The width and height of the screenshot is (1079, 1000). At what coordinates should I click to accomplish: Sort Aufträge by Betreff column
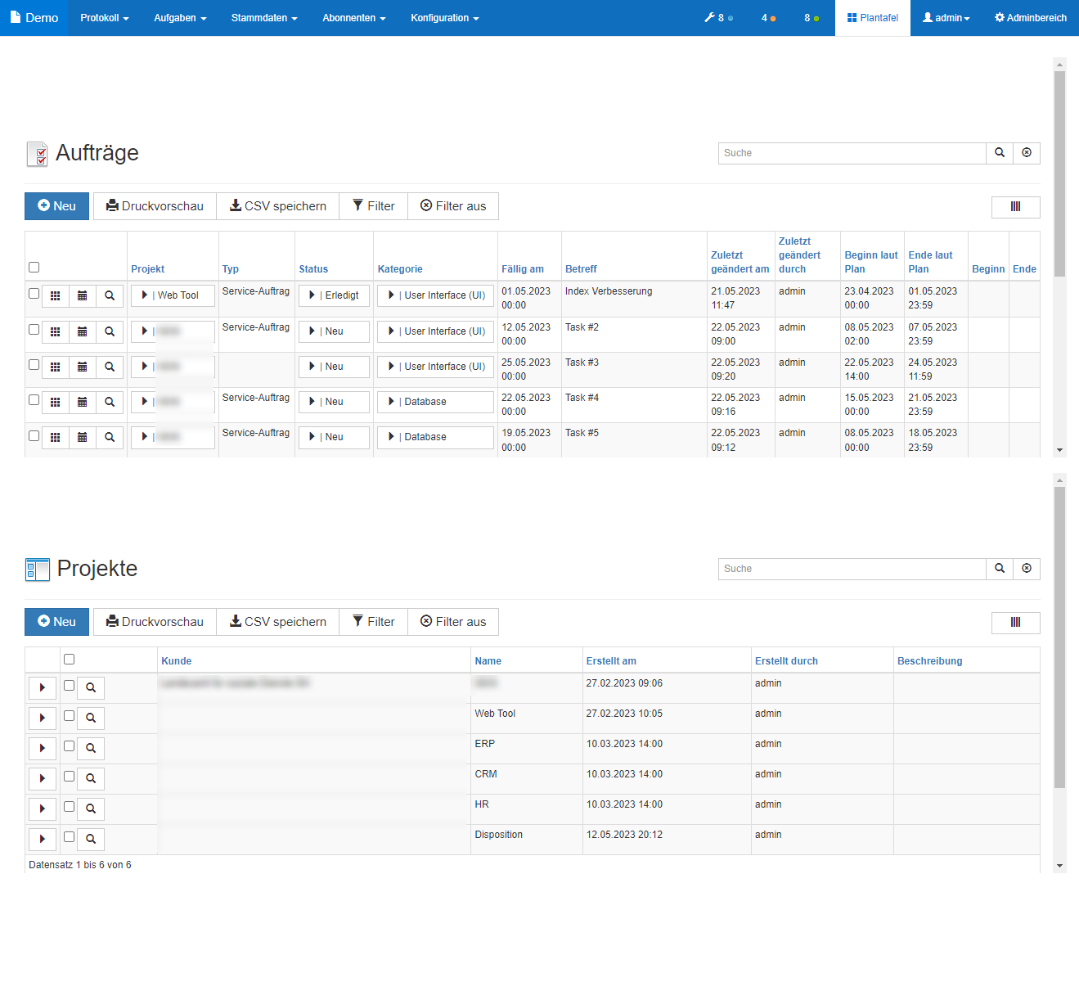(581, 269)
